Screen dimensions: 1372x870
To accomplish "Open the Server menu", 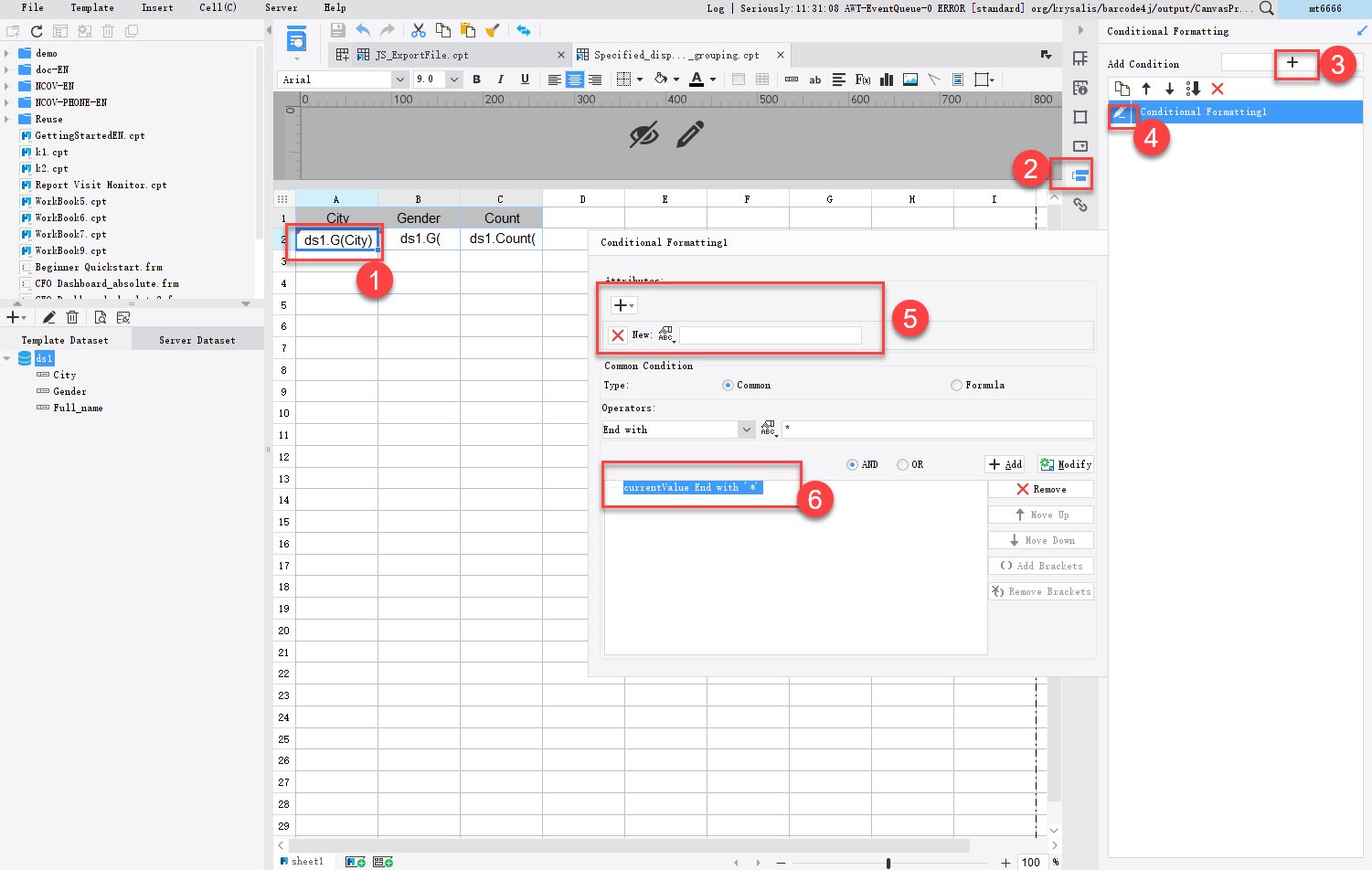I will [281, 8].
